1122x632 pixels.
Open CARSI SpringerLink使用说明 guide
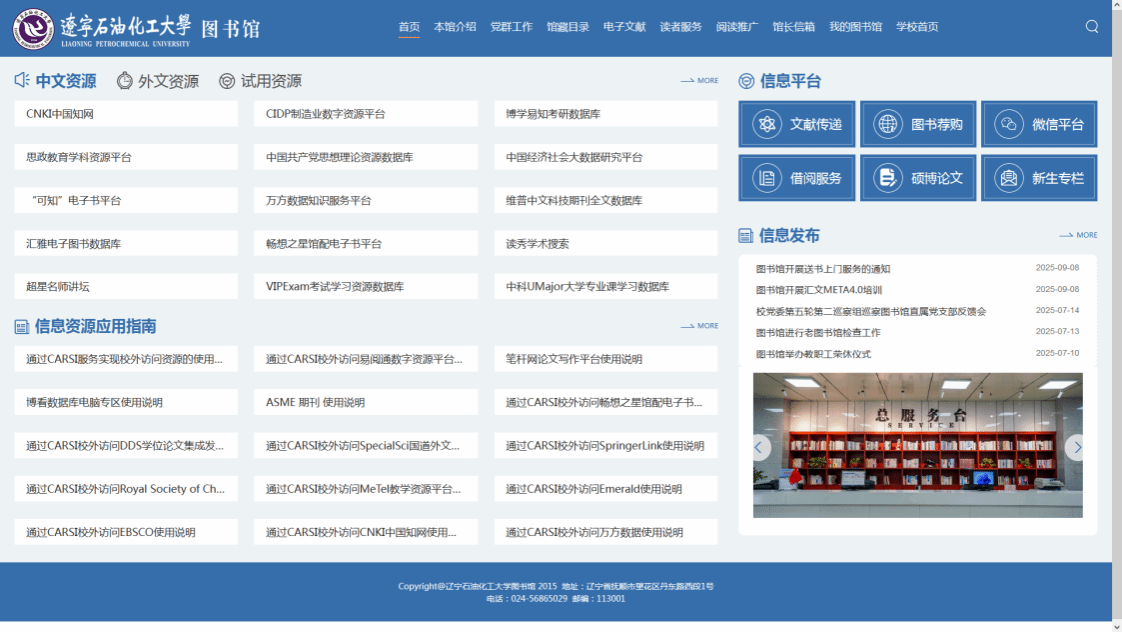point(605,445)
